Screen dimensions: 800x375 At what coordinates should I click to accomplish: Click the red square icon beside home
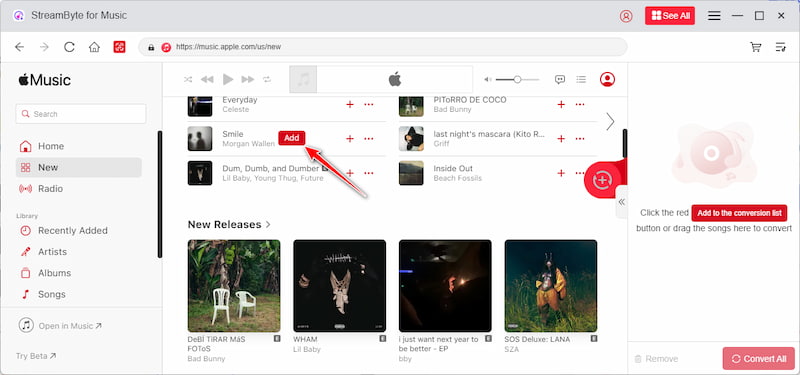[x=119, y=47]
